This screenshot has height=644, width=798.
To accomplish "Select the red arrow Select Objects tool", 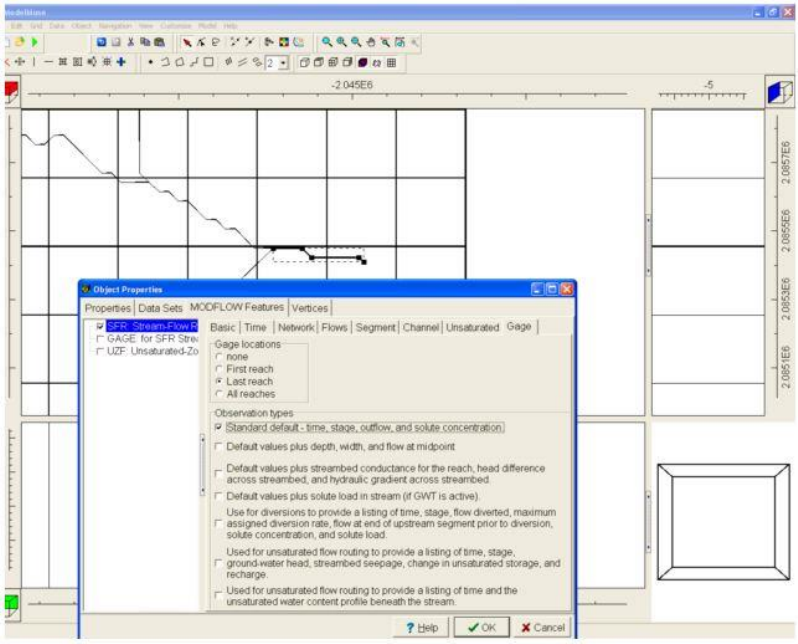I will tap(188, 43).
